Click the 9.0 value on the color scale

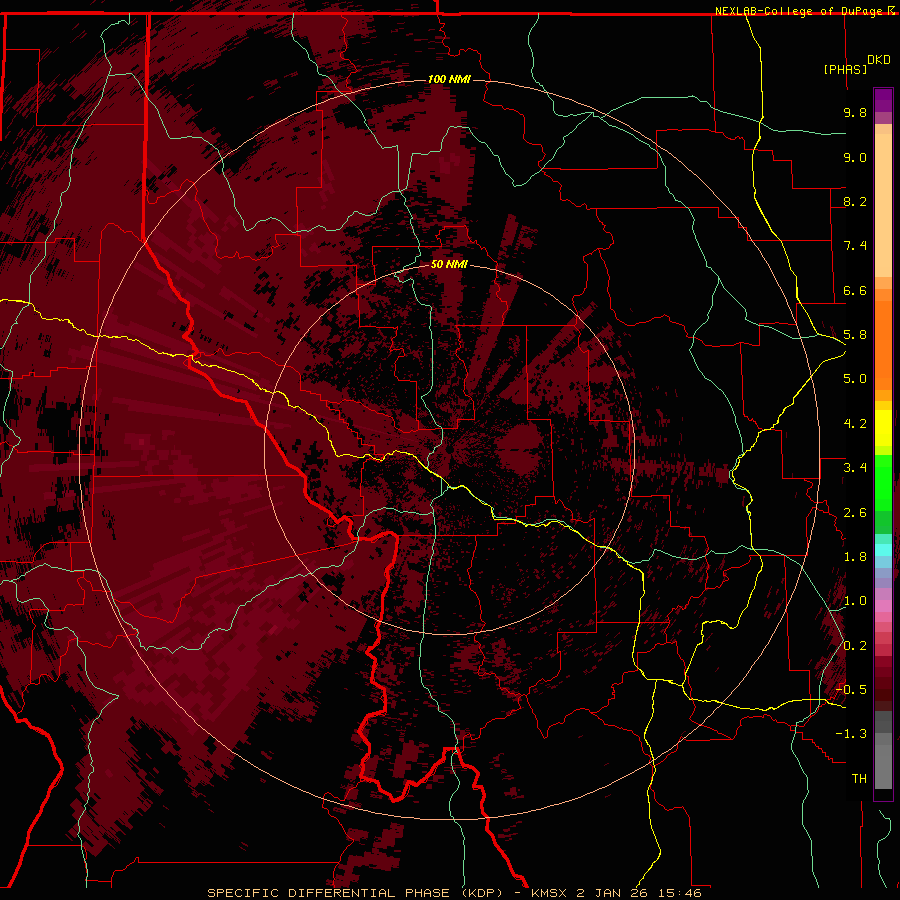[855, 157]
